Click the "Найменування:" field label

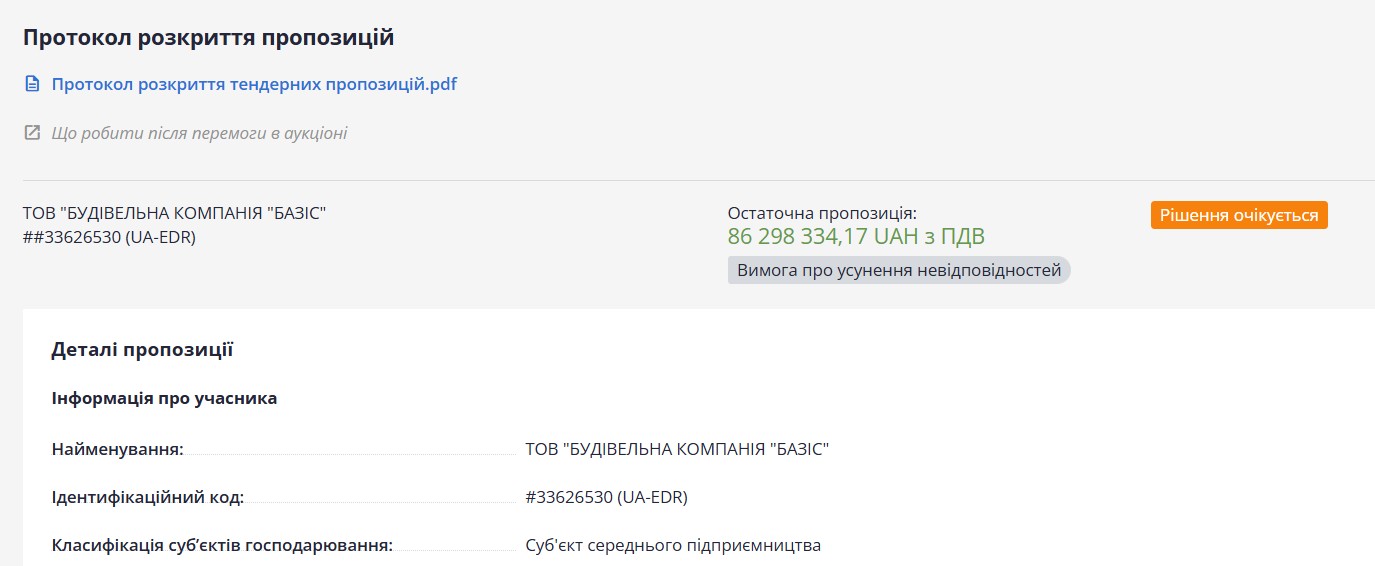coord(118,449)
